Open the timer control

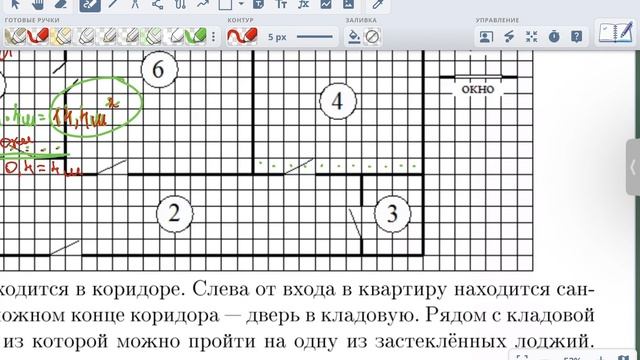click(554, 37)
